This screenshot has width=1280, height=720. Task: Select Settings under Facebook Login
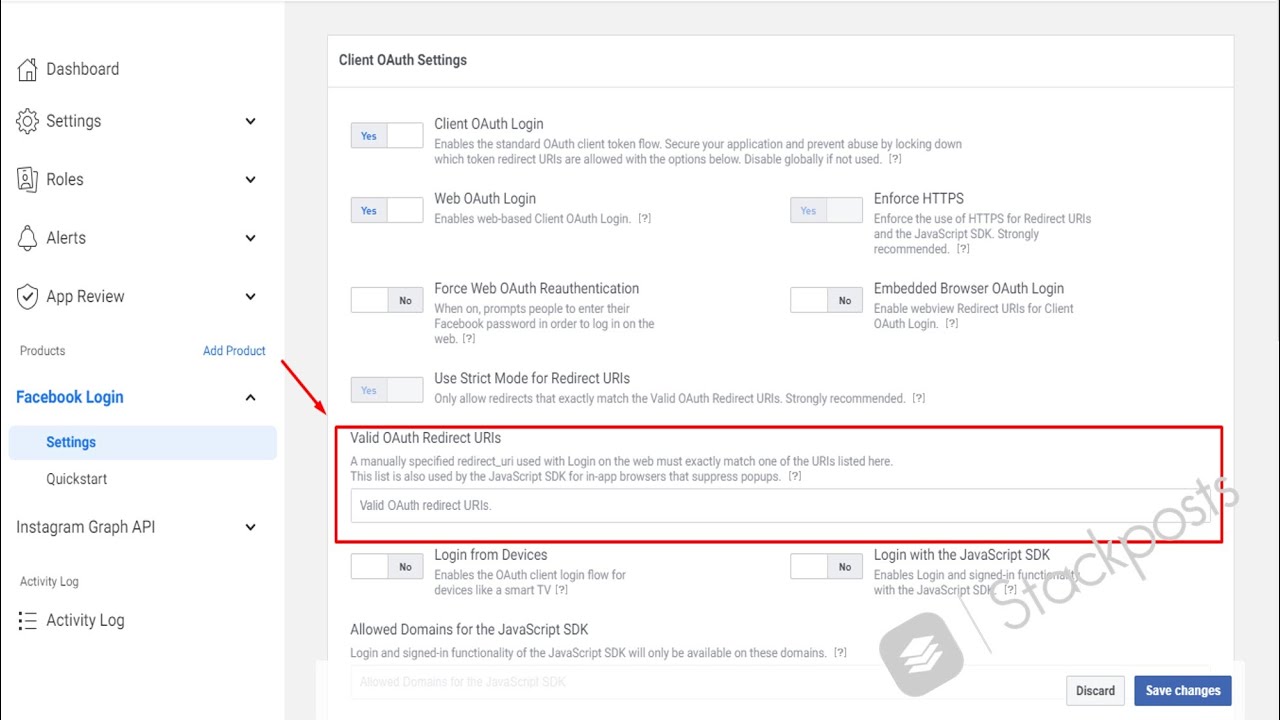tap(142, 442)
